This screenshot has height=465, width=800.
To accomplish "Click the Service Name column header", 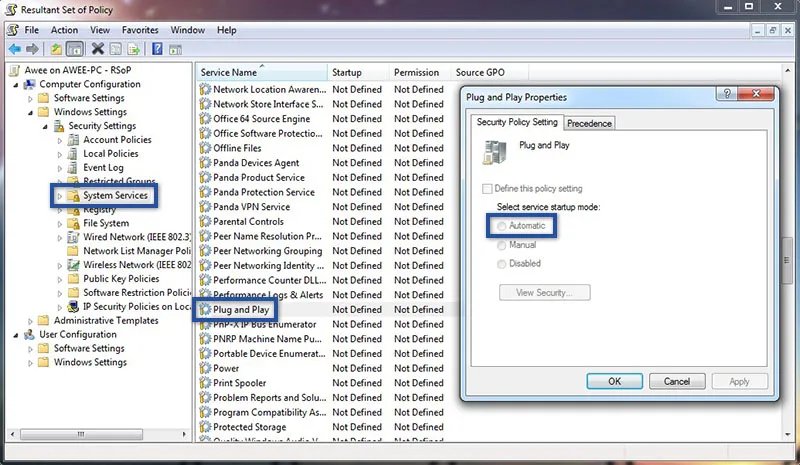I will 229,72.
